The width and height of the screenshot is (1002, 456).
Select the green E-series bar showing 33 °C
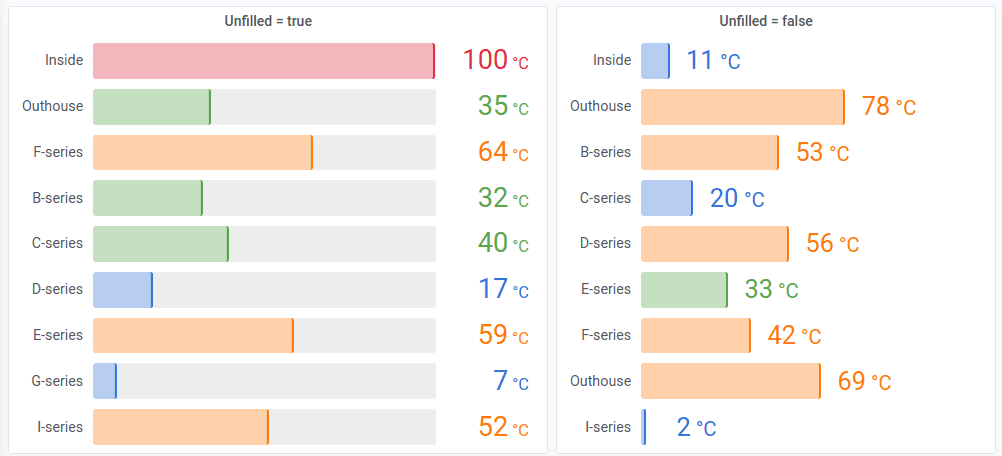pyautogui.click(x=684, y=290)
